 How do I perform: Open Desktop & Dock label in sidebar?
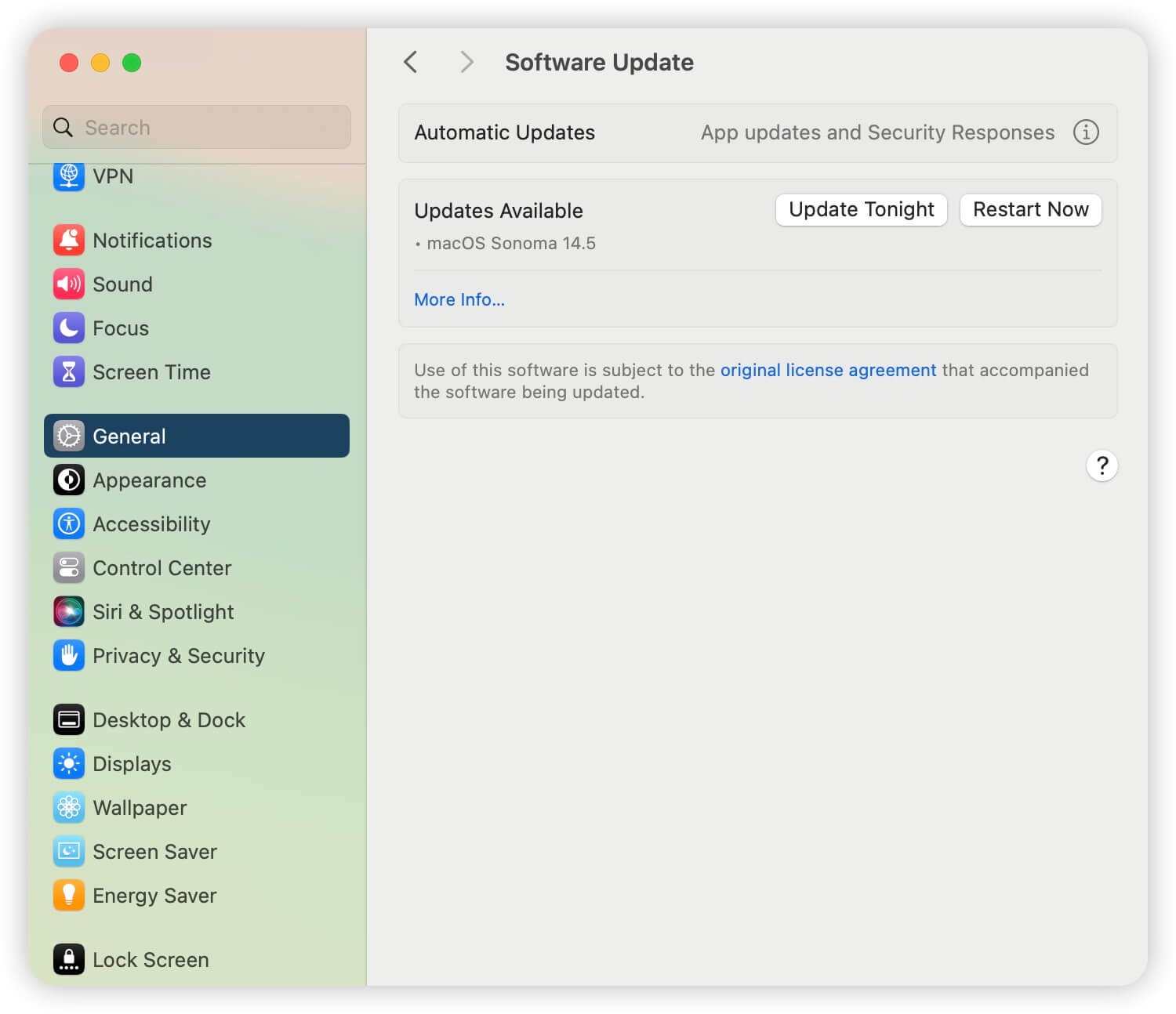(169, 720)
